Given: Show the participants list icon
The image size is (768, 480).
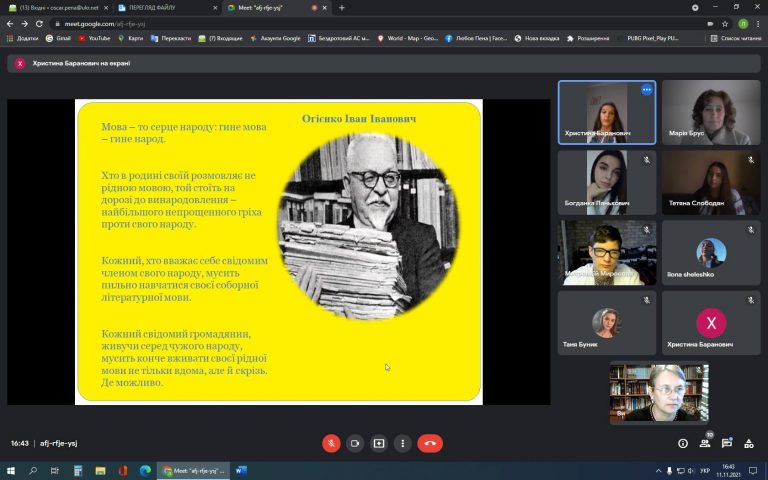Looking at the screenshot, I should [x=705, y=443].
